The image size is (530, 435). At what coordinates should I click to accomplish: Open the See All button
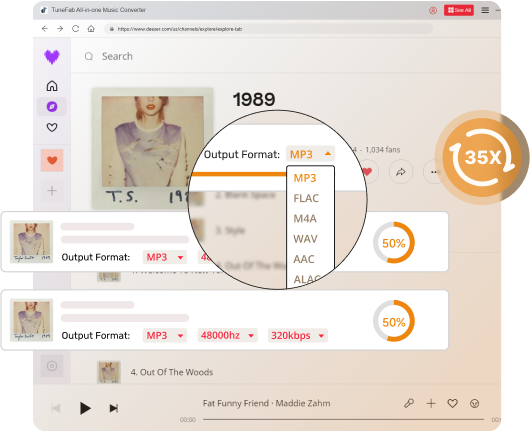(459, 10)
